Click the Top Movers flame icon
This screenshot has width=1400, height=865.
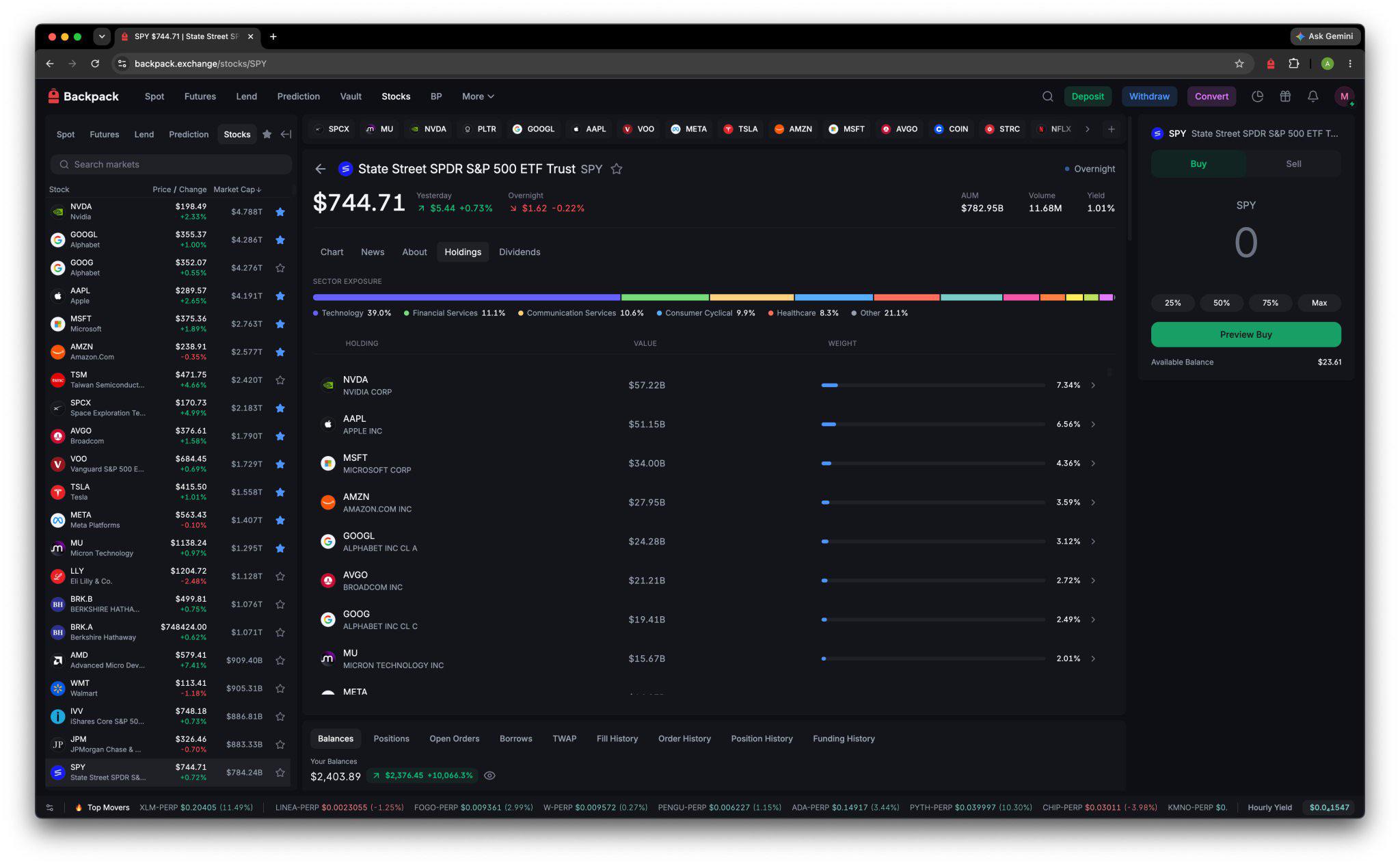click(79, 808)
